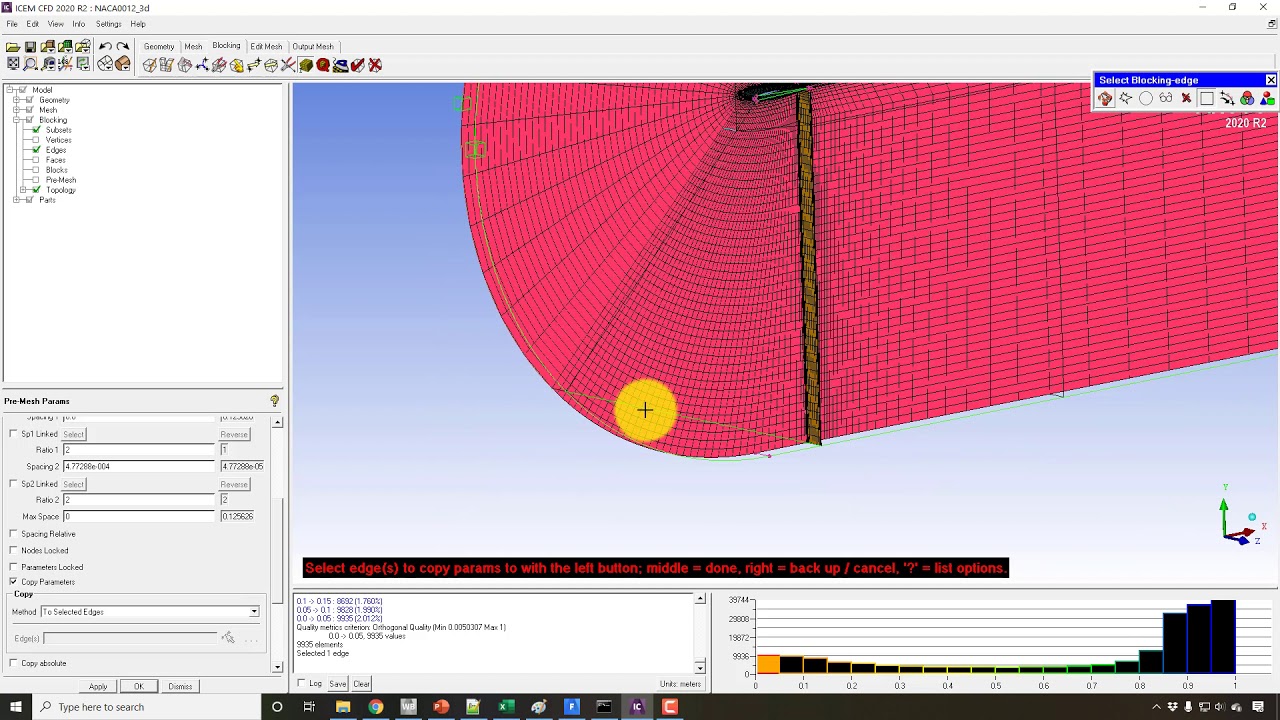The width and height of the screenshot is (1280, 720).
Task: Click the orange 0-0.05 histogram bar
Action: pyautogui.click(x=767, y=665)
